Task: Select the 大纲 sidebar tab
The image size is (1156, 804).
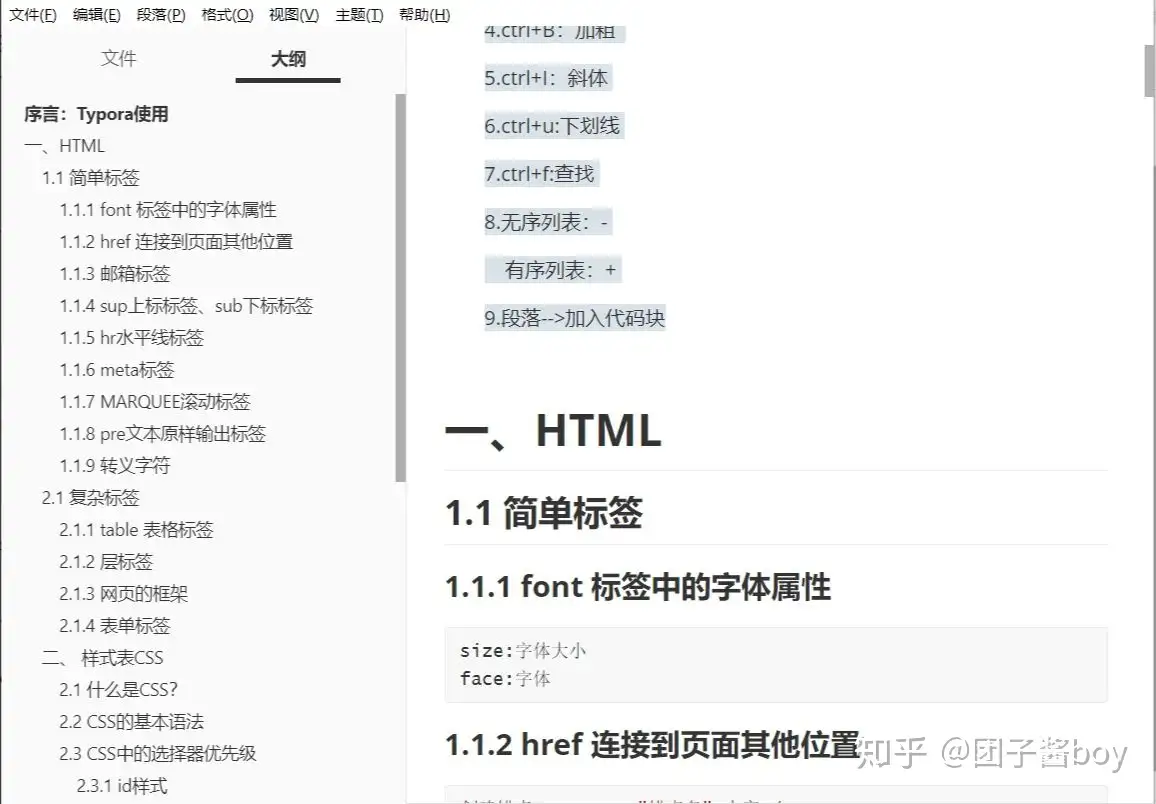Action: click(287, 59)
